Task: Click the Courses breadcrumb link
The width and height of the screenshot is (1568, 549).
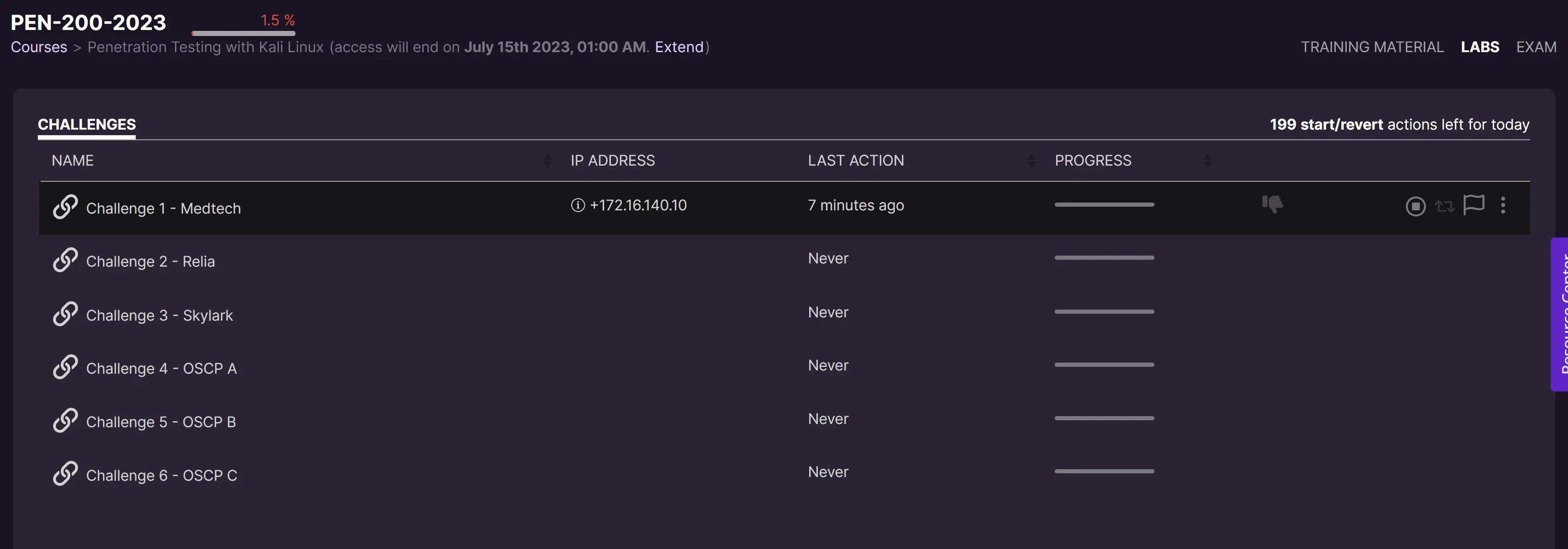Action: (39, 47)
